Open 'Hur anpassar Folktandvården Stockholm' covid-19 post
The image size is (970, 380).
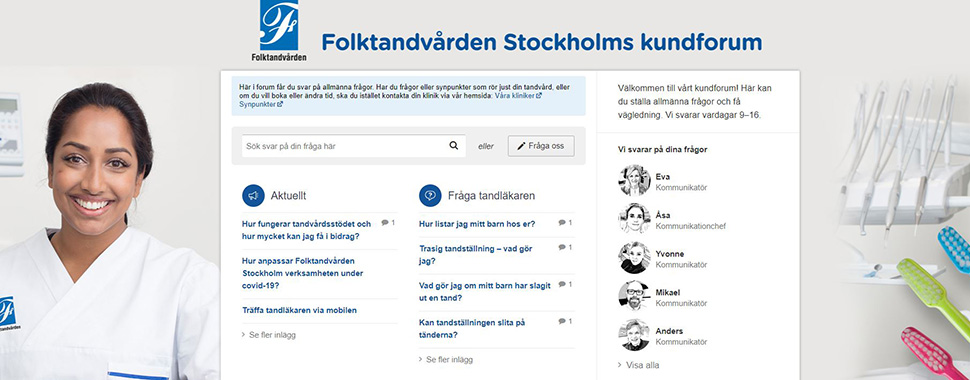303,274
